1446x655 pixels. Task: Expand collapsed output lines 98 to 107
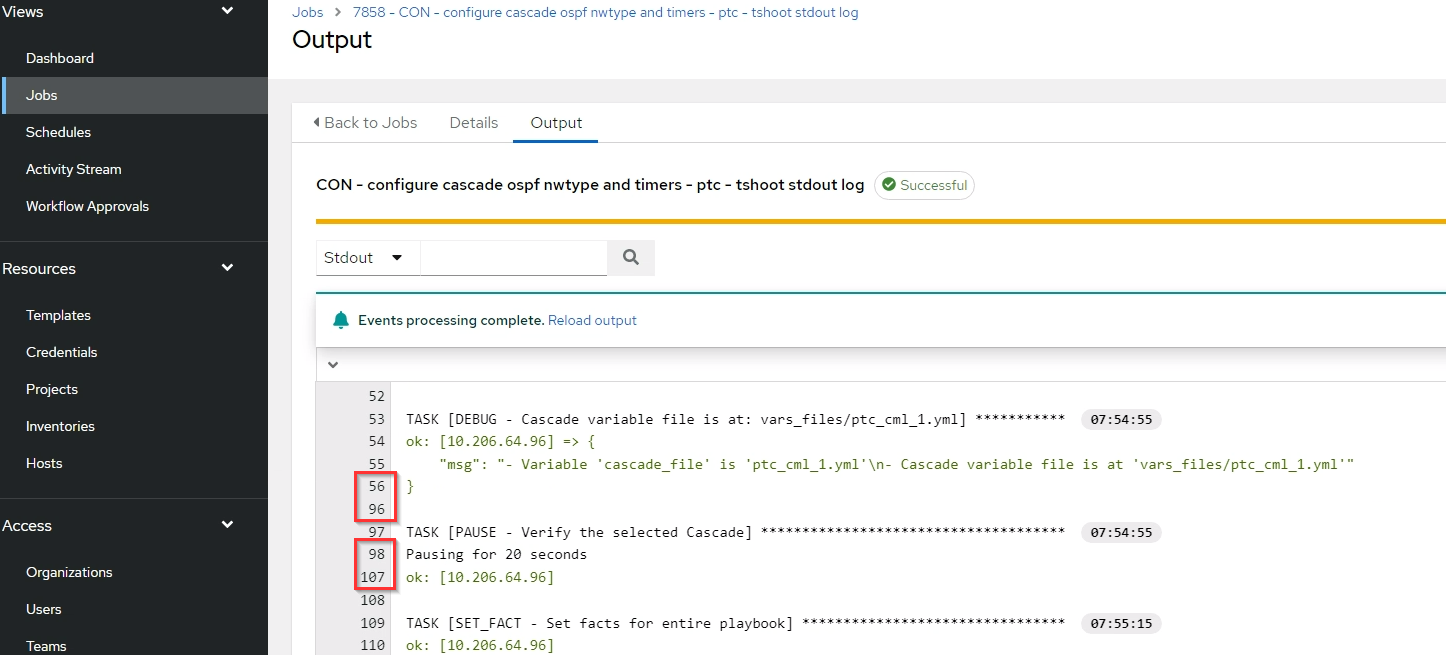tap(376, 565)
